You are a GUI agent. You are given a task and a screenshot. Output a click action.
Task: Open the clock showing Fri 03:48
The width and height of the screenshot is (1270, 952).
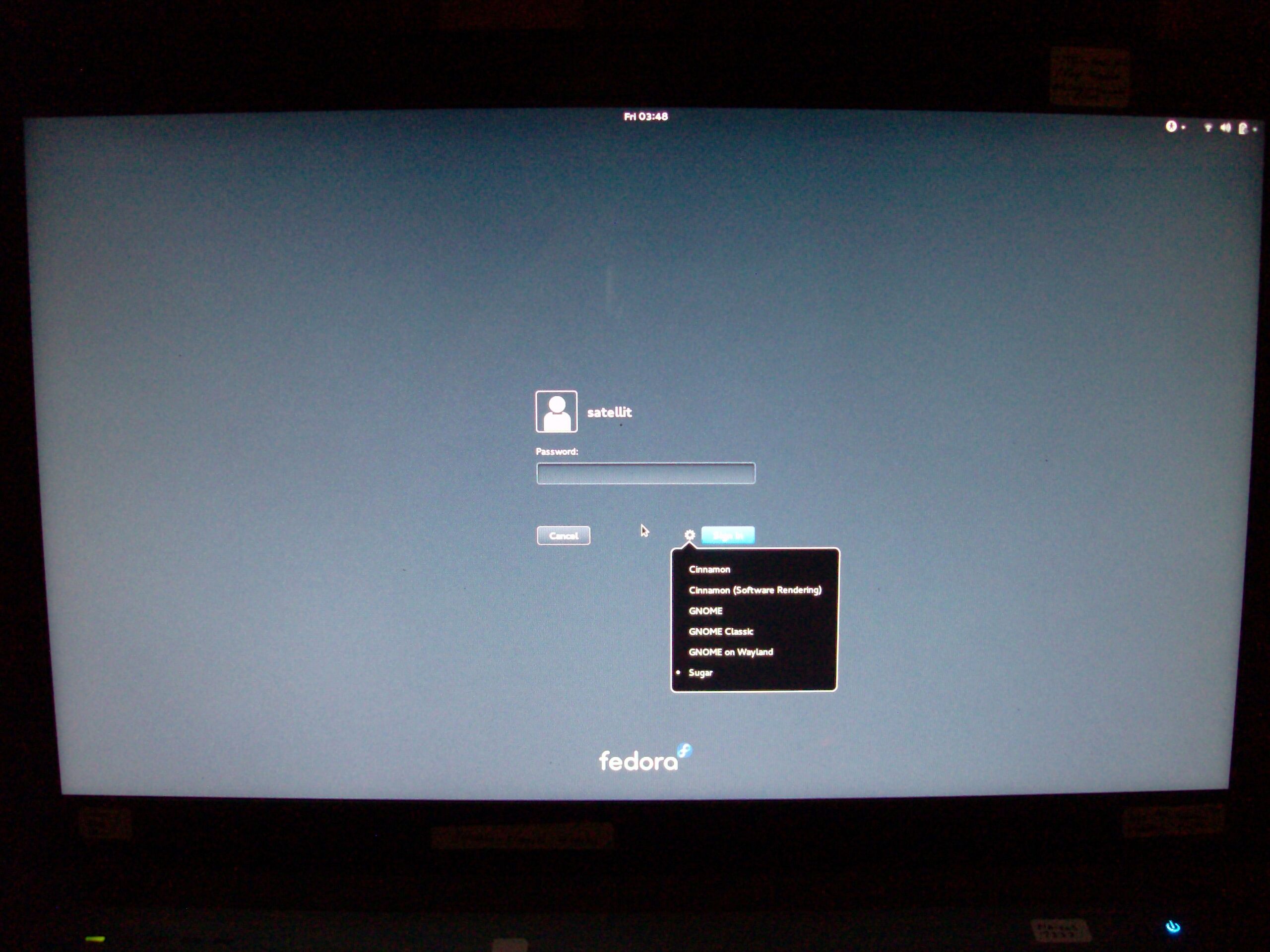pos(645,117)
